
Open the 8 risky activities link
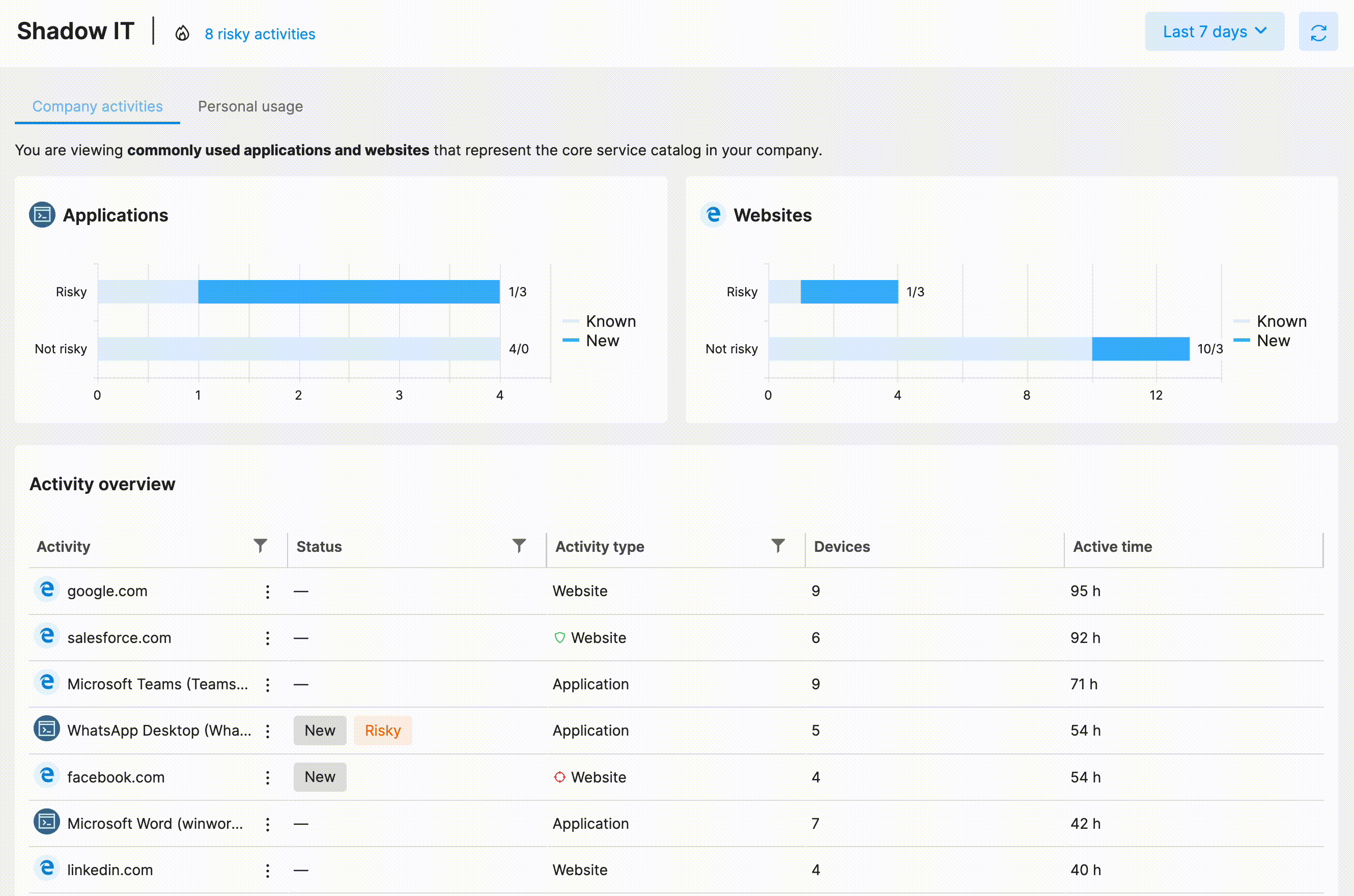260,34
